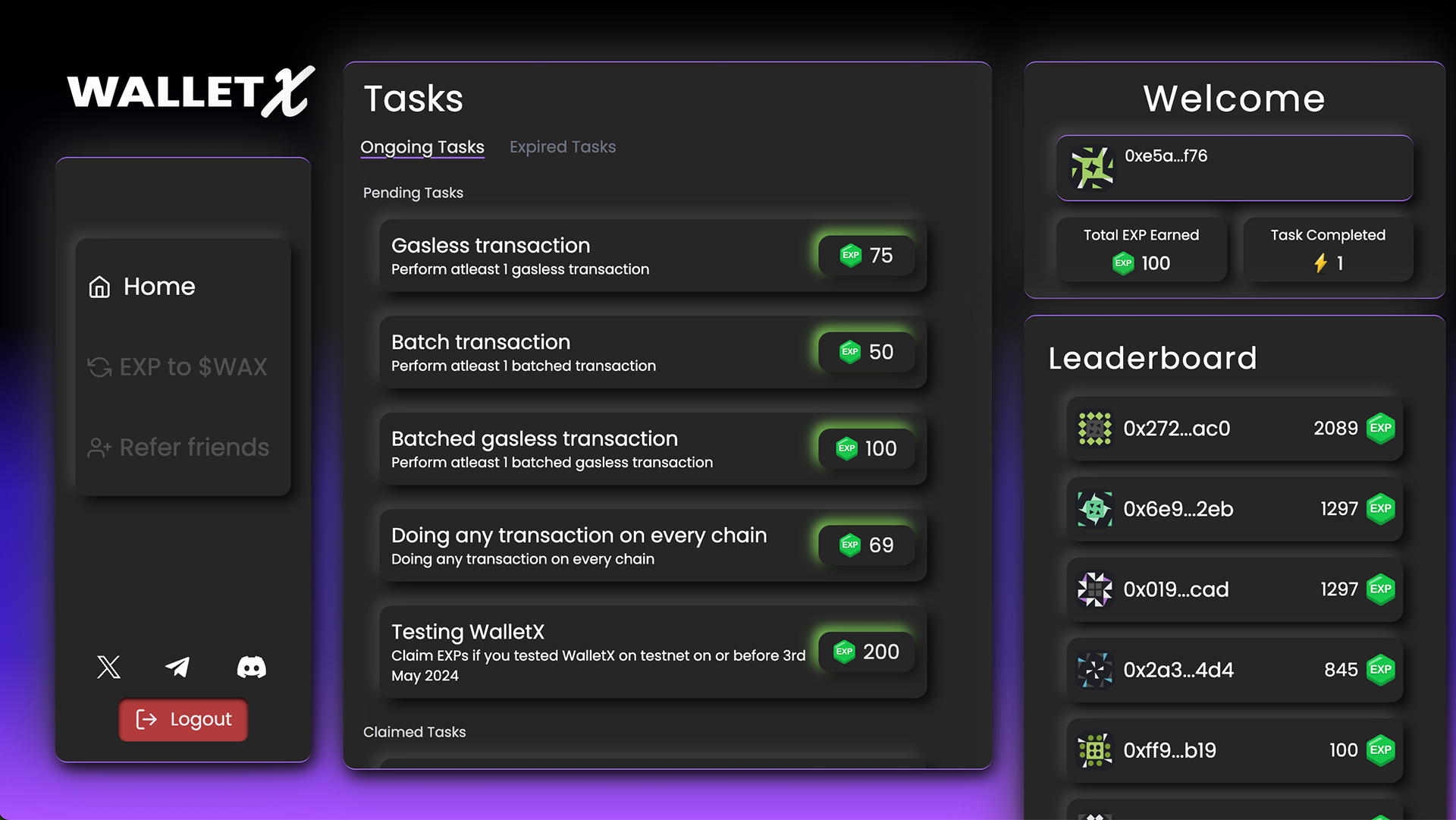Click the Task Completed label

[1328, 235]
